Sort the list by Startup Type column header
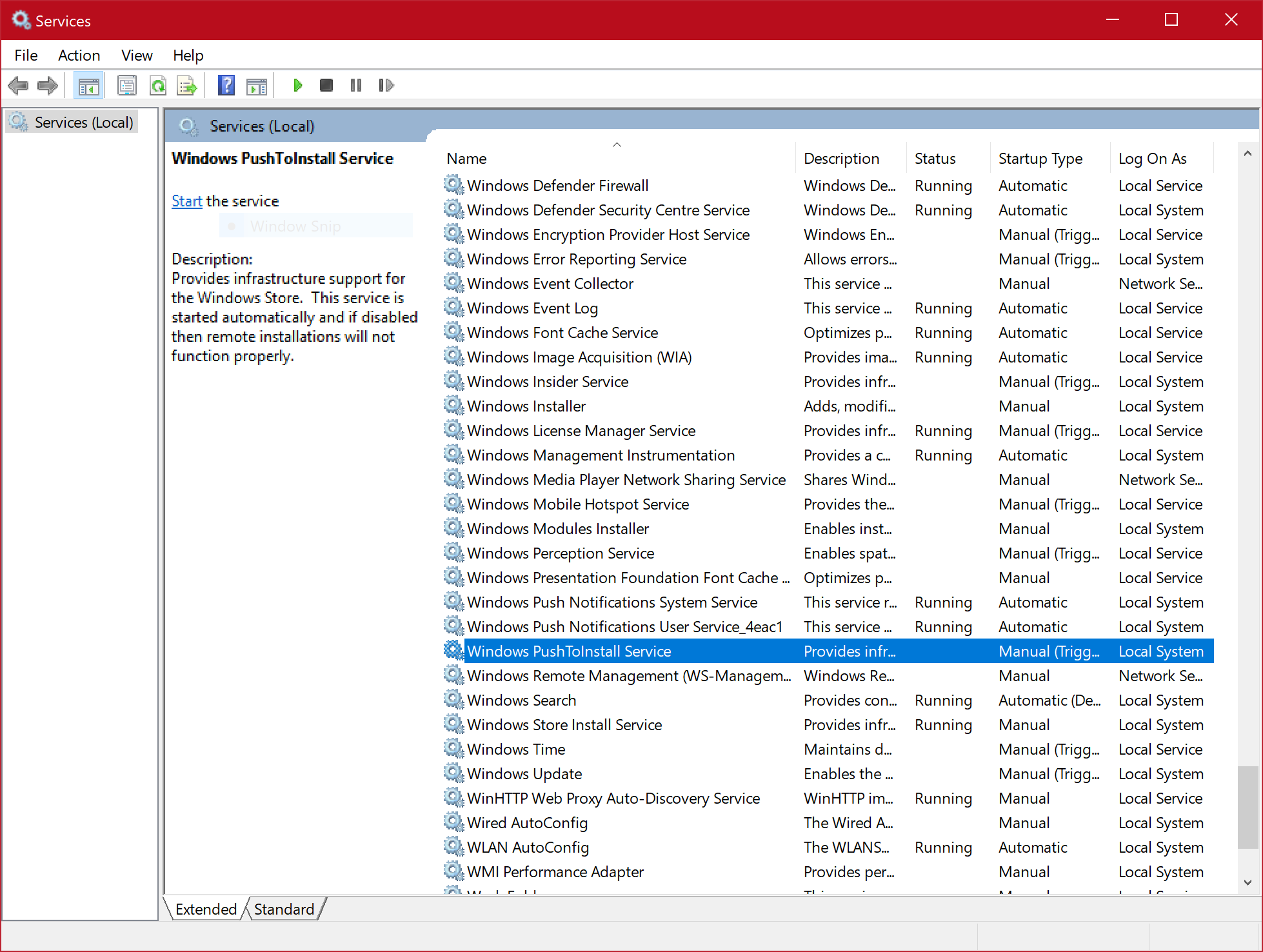 pos(1050,159)
